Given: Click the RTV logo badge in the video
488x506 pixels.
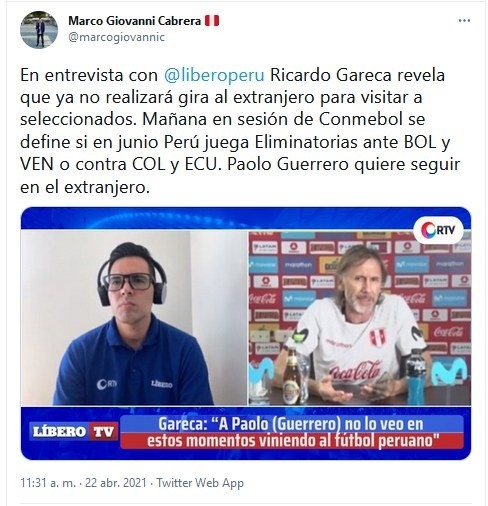Looking at the screenshot, I should pos(438,230).
